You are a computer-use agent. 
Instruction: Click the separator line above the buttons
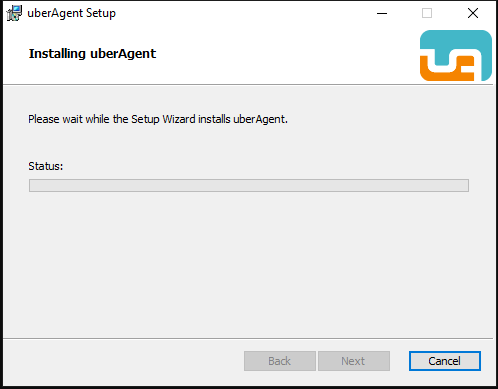pyautogui.click(x=248, y=339)
